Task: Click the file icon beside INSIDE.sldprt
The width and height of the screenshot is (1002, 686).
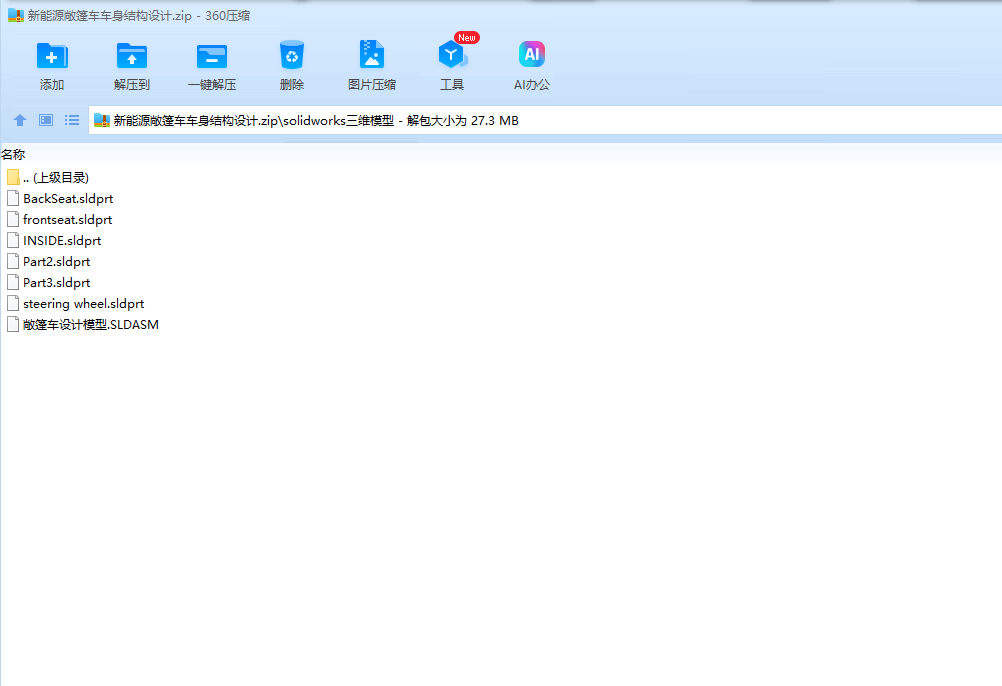Action: coord(13,241)
